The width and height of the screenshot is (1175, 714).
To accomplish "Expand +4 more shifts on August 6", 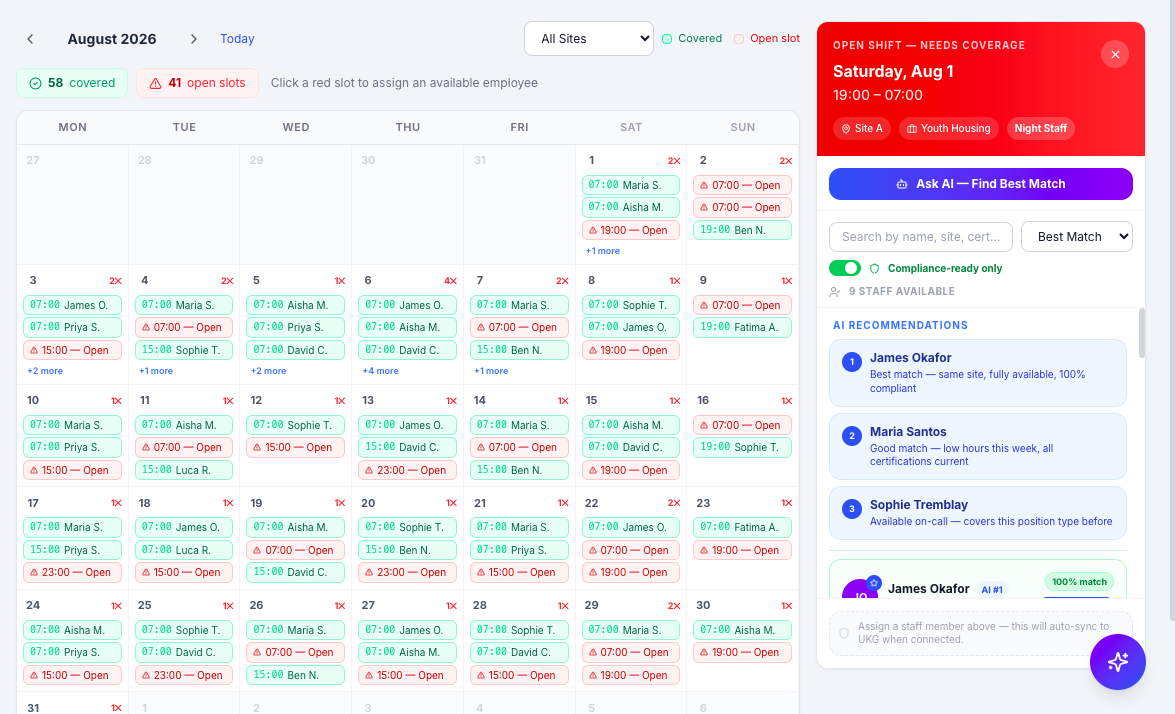I will coord(380,371).
